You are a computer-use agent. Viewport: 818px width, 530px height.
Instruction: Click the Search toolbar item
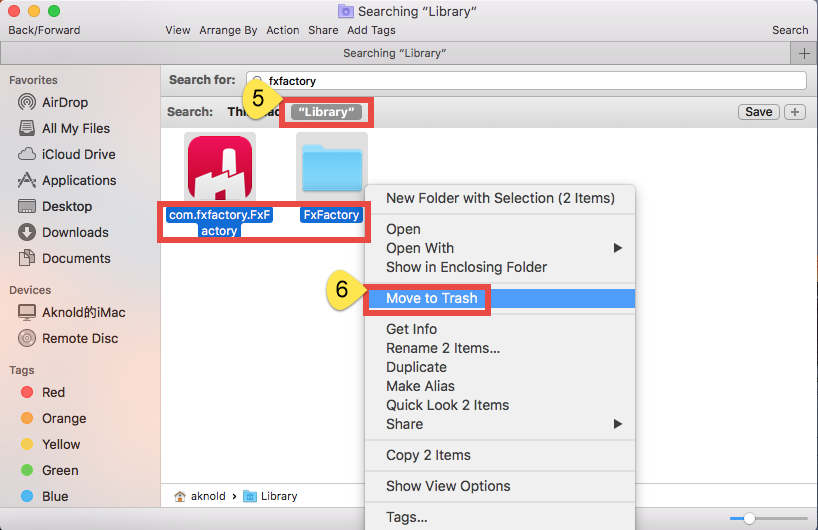click(x=790, y=30)
